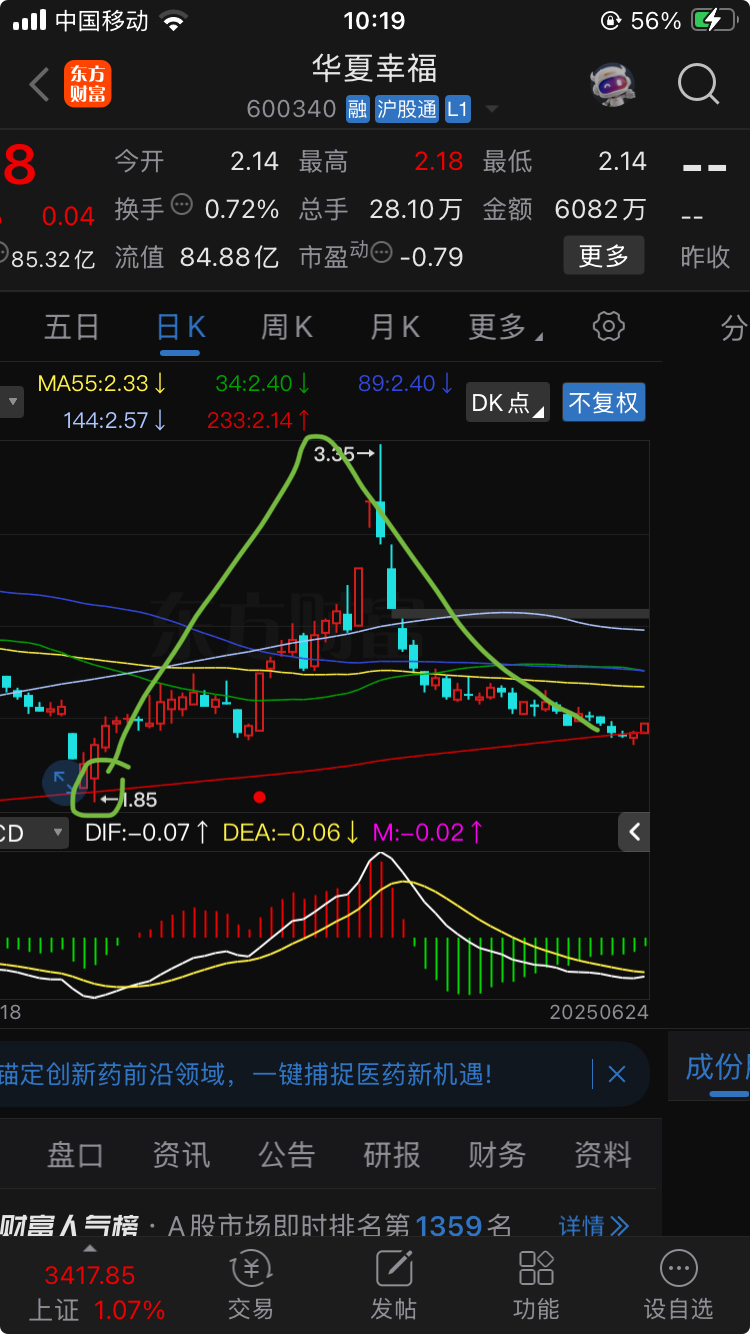This screenshot has width=750, height=1334.
Task: Open 发帖 post icon
Action: 394,1285
